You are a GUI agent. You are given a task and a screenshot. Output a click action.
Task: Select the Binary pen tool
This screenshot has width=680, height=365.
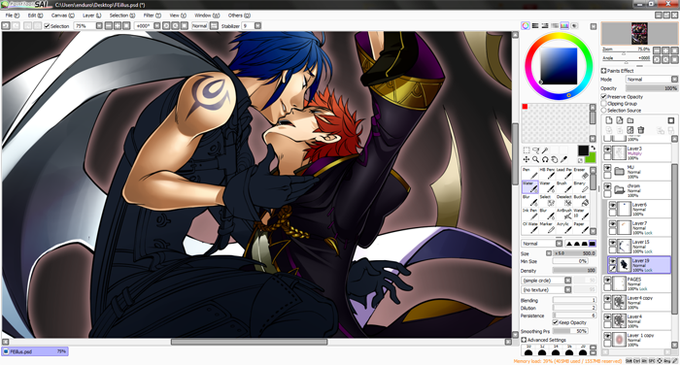coord(581,187)
